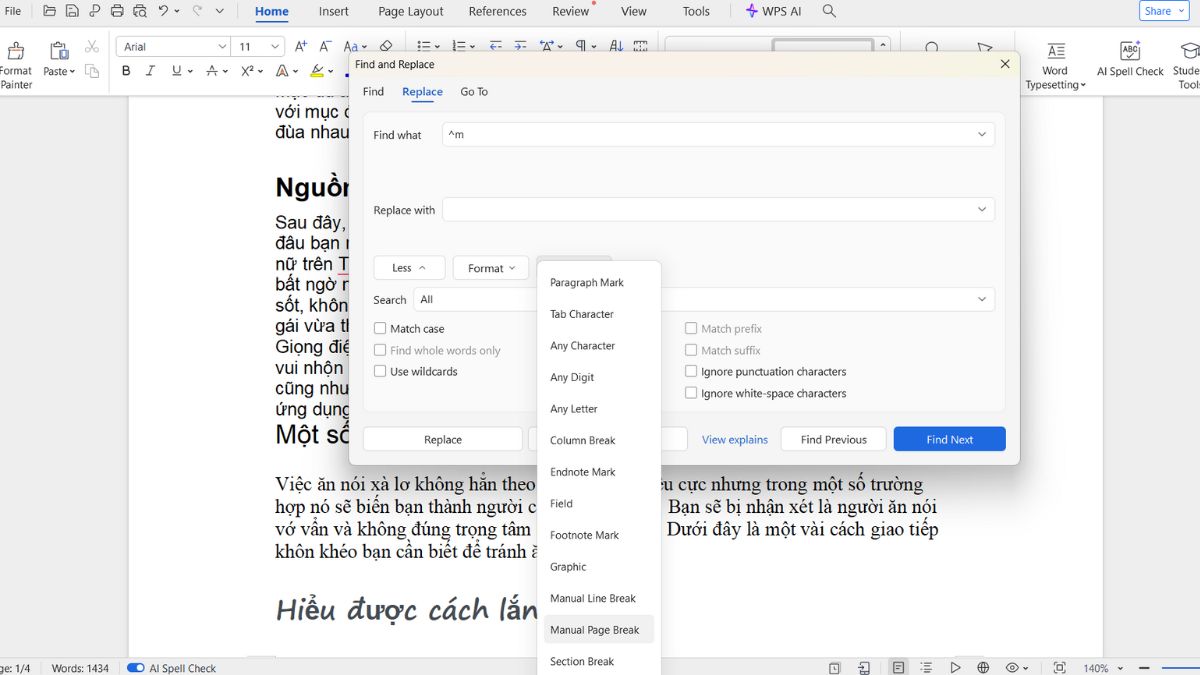Tick Ignore punctuation characters checkbox
Screen dimensions: 1200x675
coord(691,371)
